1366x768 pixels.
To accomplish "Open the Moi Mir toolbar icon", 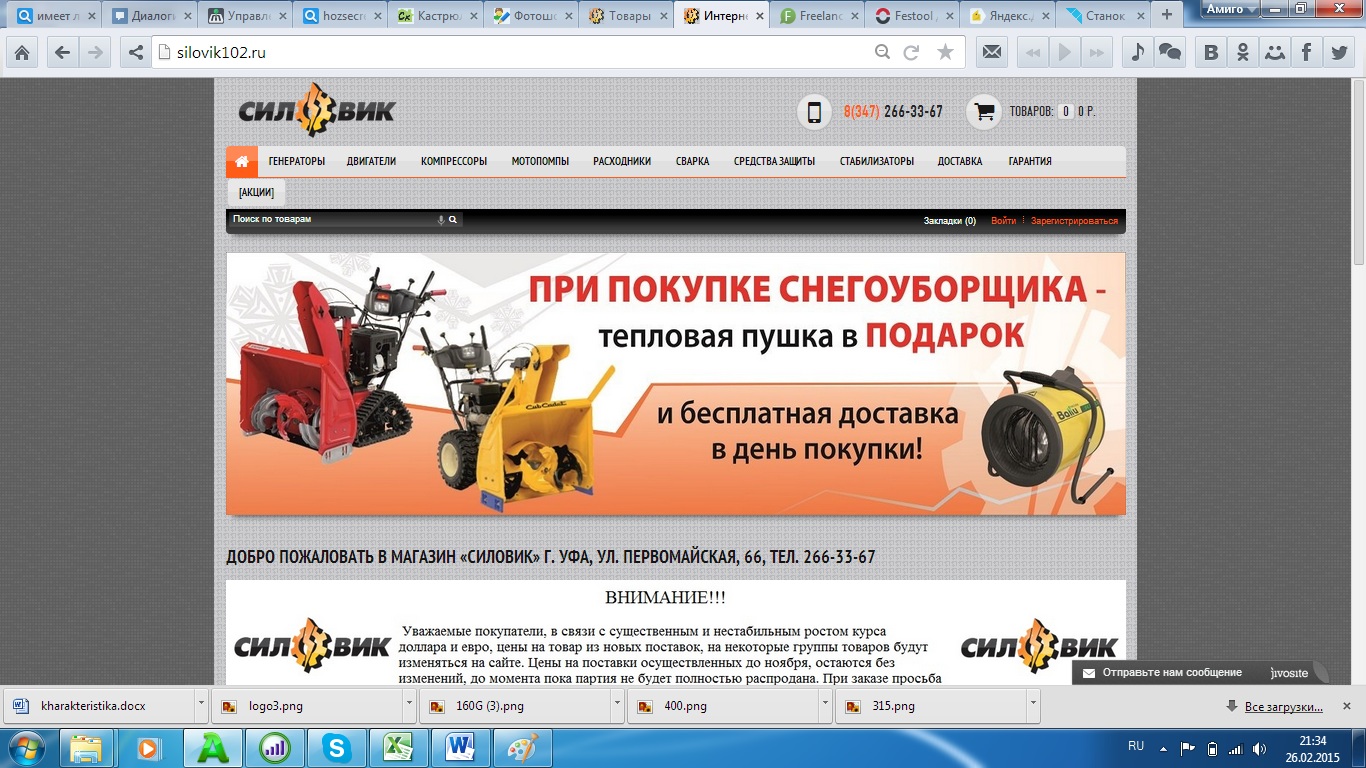I will click(x=1275, y=53).
